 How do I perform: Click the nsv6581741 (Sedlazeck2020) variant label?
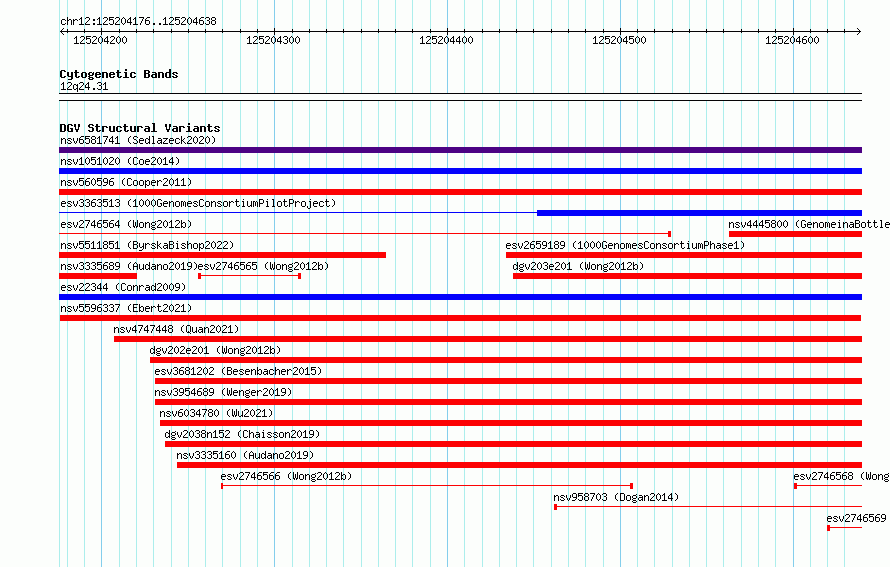tap(138, 140)
